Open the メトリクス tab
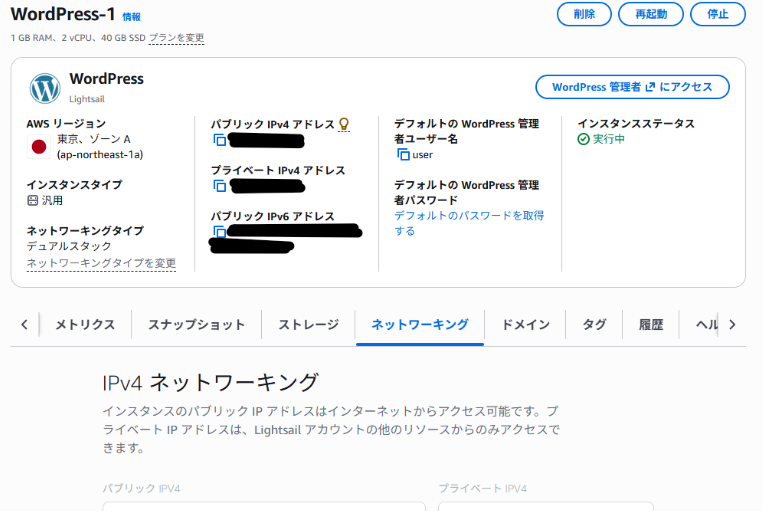Screen dimensions: 762x512 click(85, 324)
